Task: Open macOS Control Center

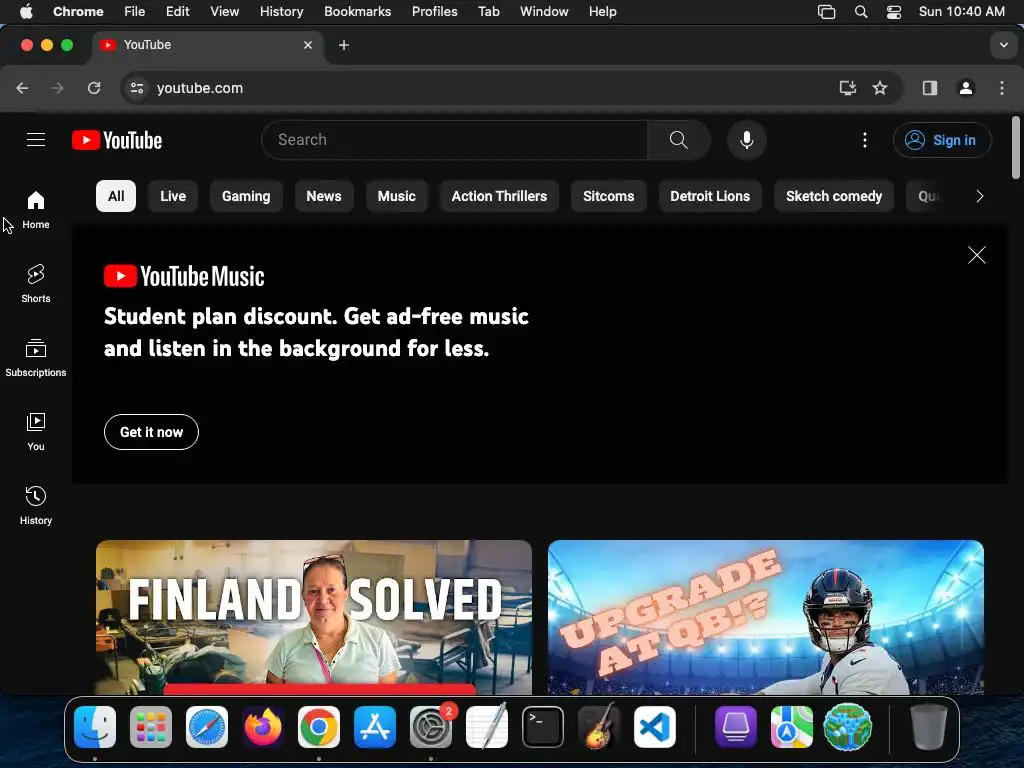Action: pyautogui.click(x=893, y=12)
